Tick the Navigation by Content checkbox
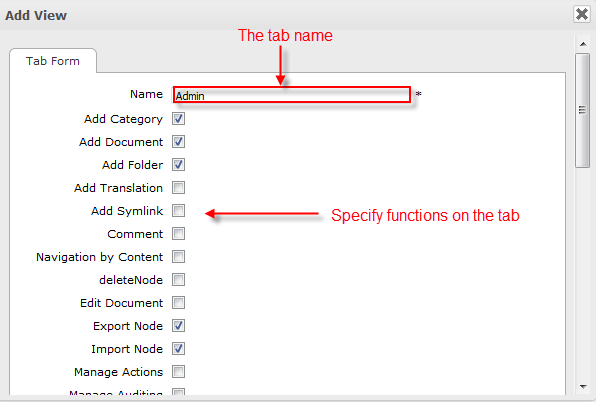Screen dimensions: 596x402 (x=178, y=256)
